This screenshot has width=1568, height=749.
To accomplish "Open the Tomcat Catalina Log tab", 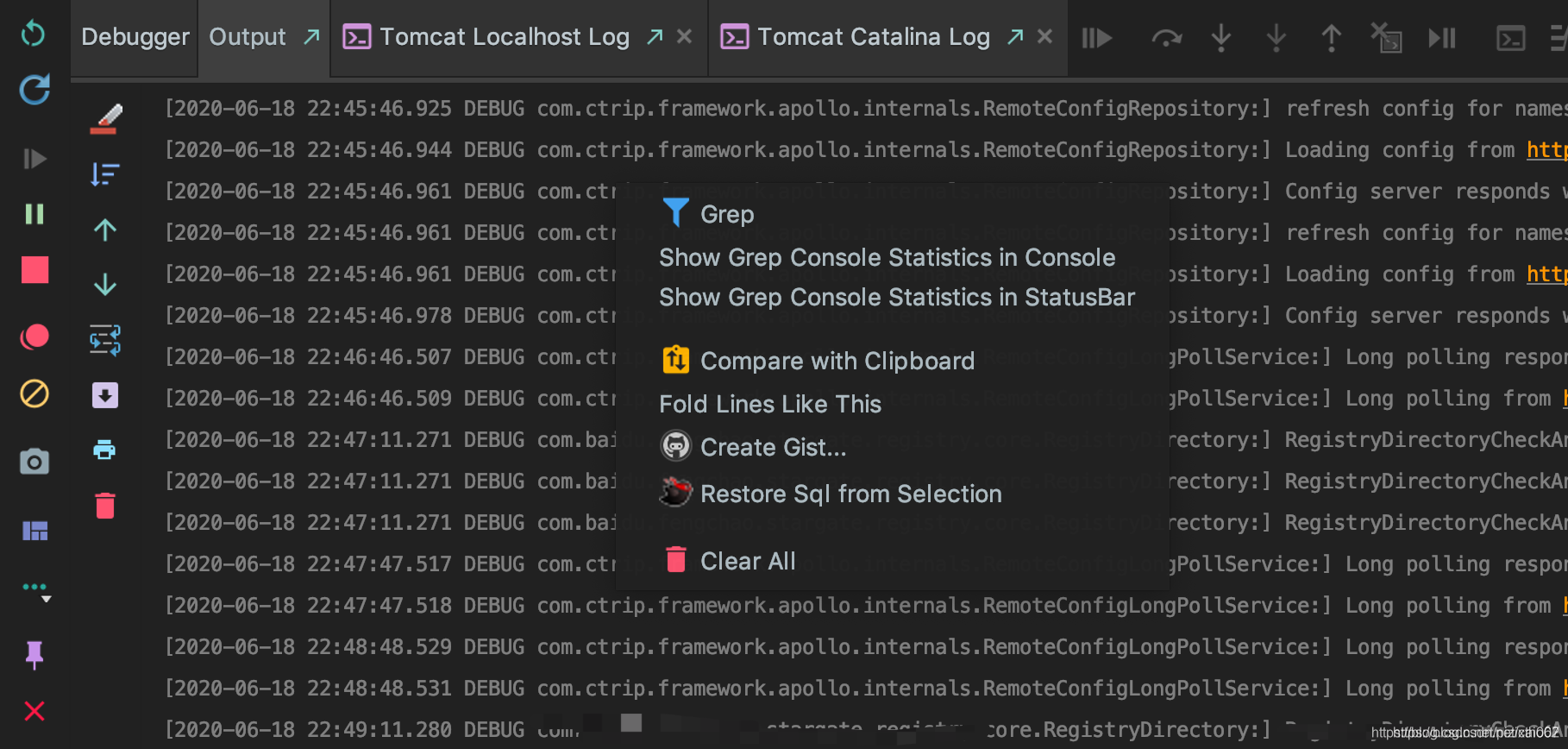I will pos(874,37).
